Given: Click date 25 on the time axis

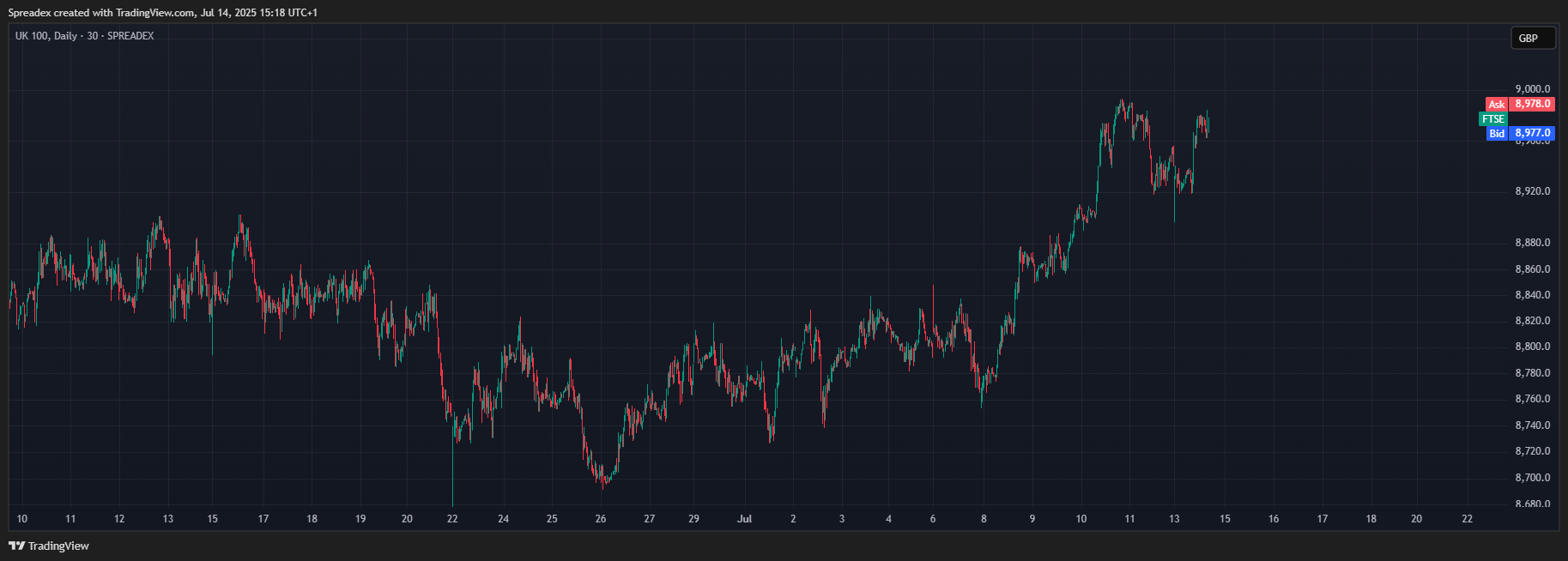Looking at the screenshot, I should pyautogui.click(x=552, y=519).
